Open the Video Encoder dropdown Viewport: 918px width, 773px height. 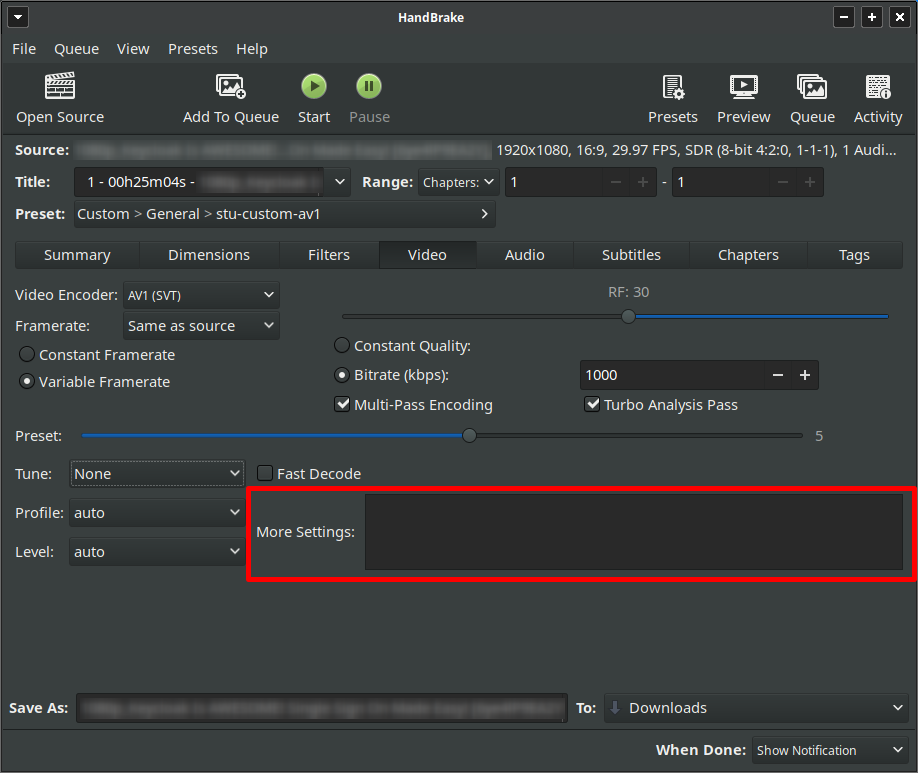200,295
